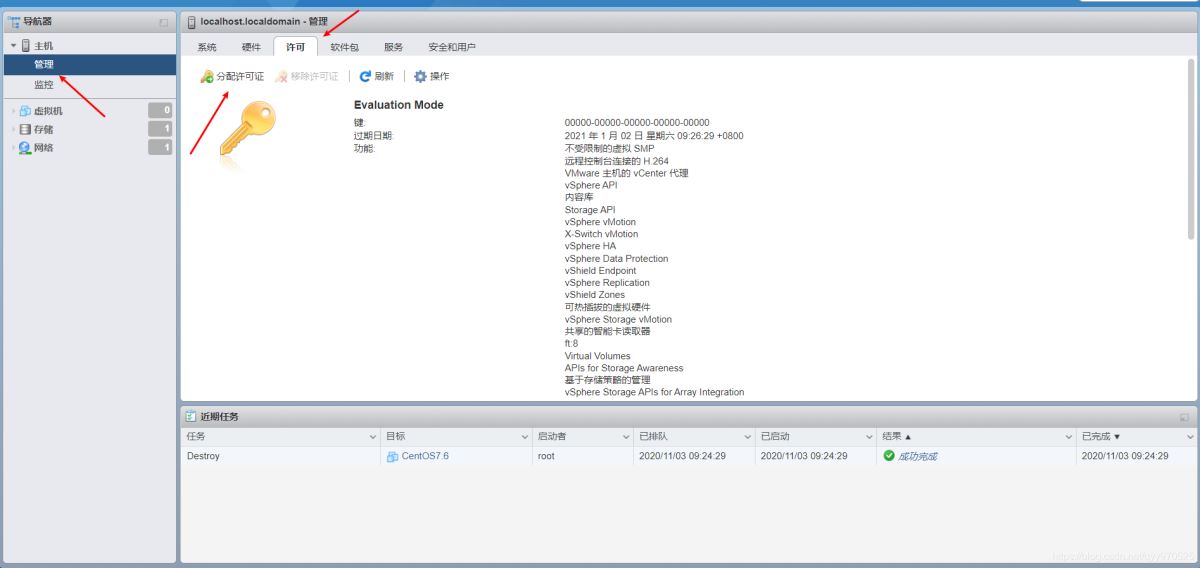Open the target (目标) column dropdown arrow
This screenshot has width=1200, height=568.
[x=524, y=437]
